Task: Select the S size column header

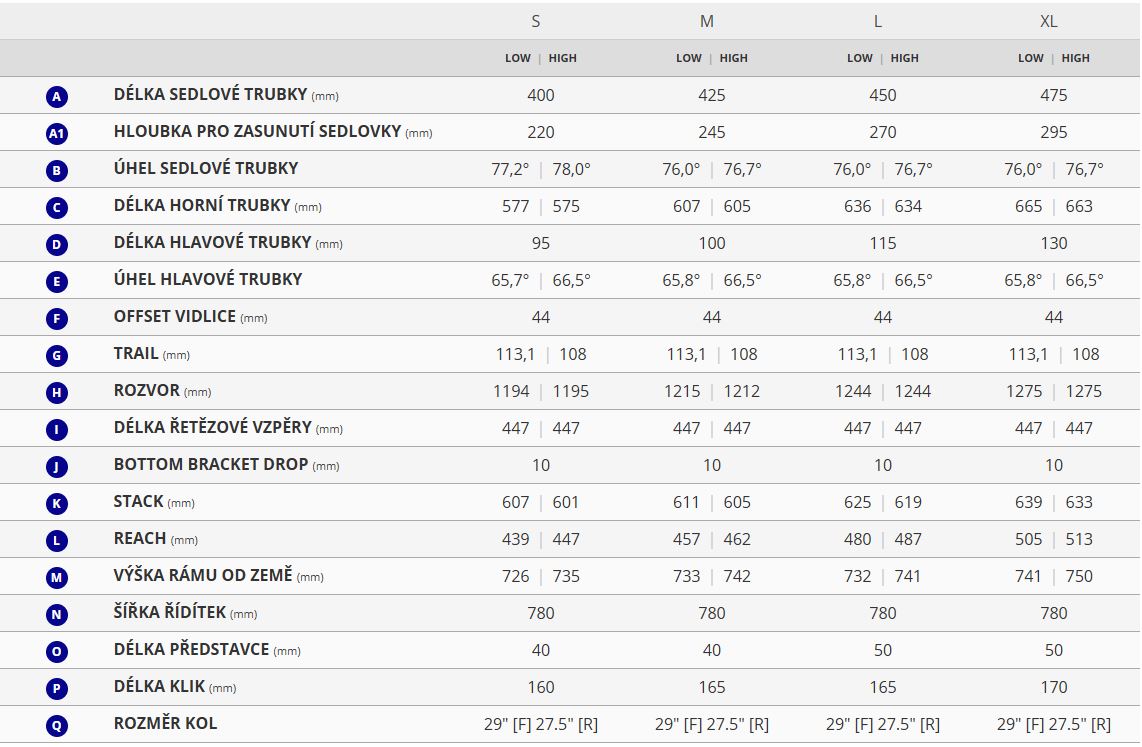Action: tap(536, 21)
